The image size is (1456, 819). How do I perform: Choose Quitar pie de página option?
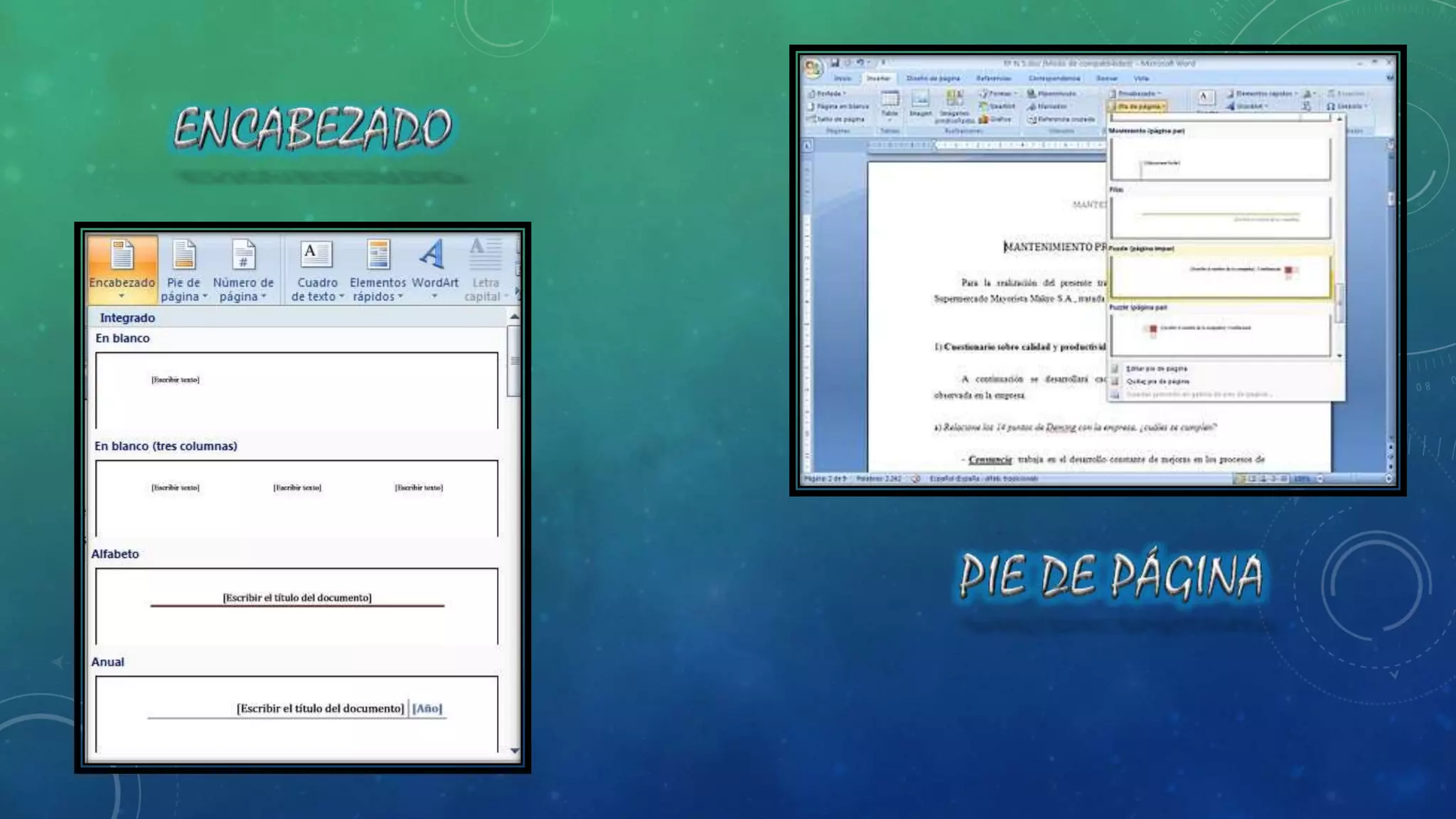click(1157, 382)
